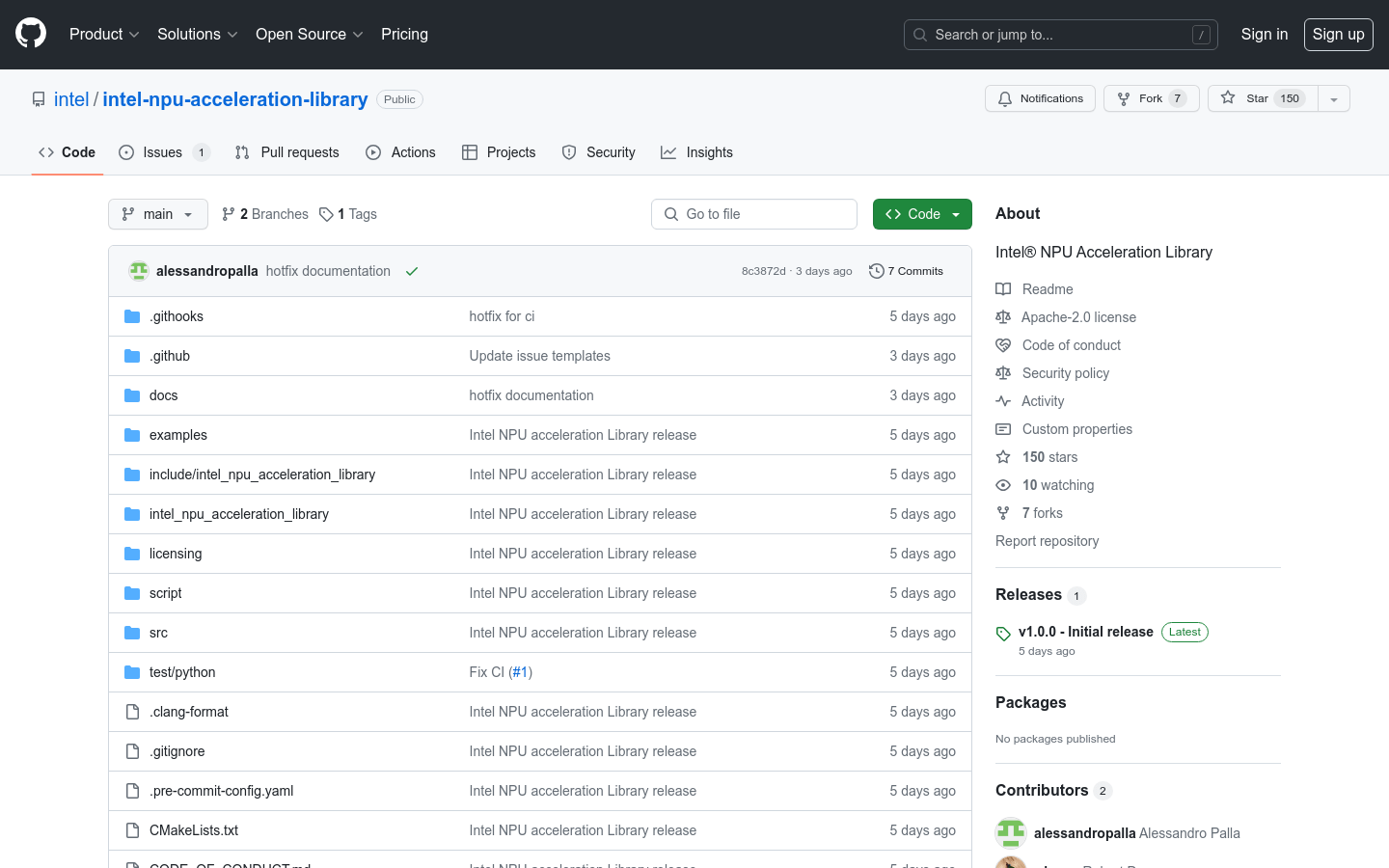Open the .gitignore file

(x=177, y=751)
